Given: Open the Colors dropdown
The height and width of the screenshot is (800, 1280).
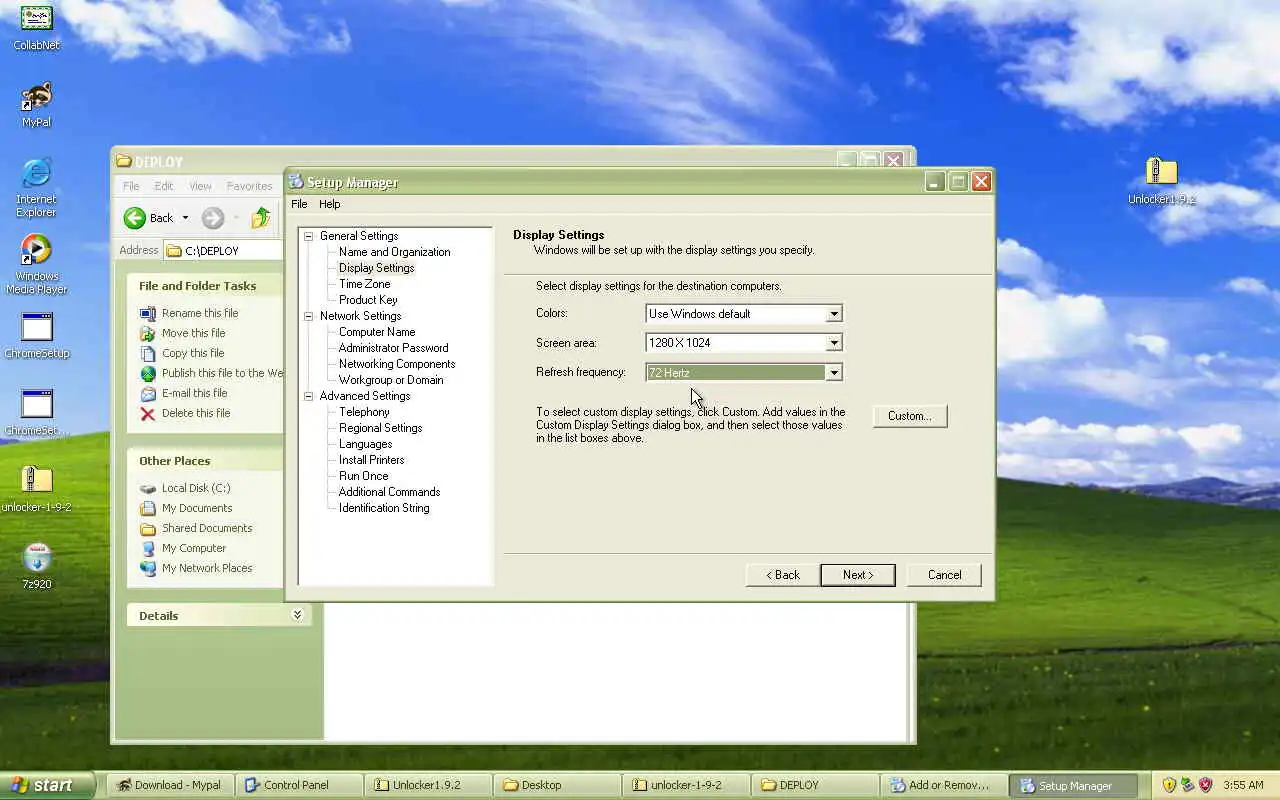Looking at the screenshot, I should [x=833, y=314].
